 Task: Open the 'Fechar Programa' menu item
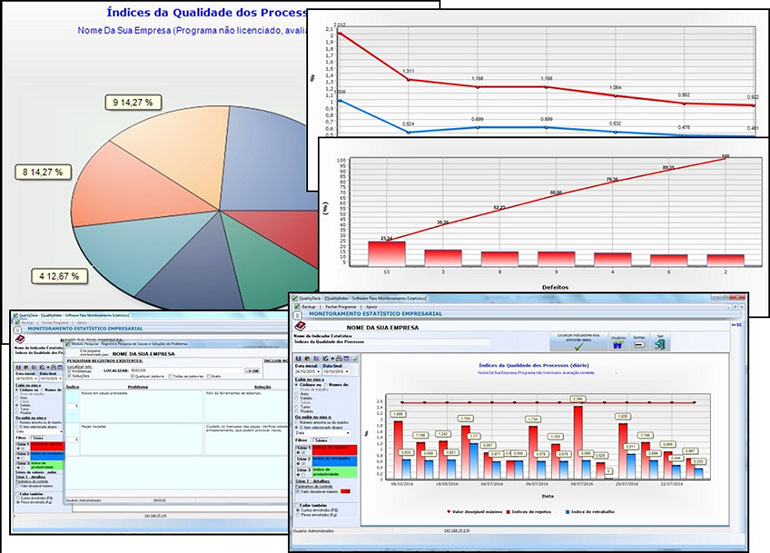[335, 304]
